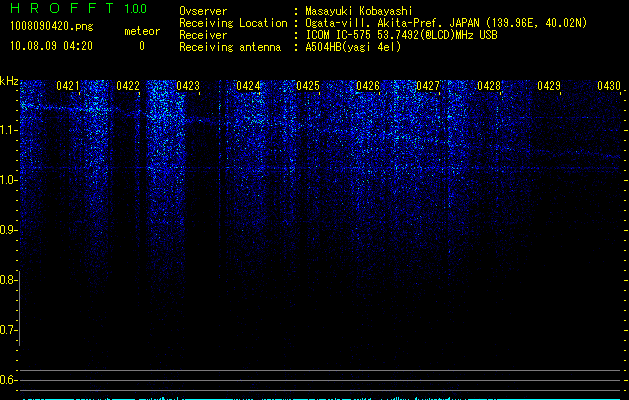
Task: Click the 0424 time marker
Action: coord(248,86)
